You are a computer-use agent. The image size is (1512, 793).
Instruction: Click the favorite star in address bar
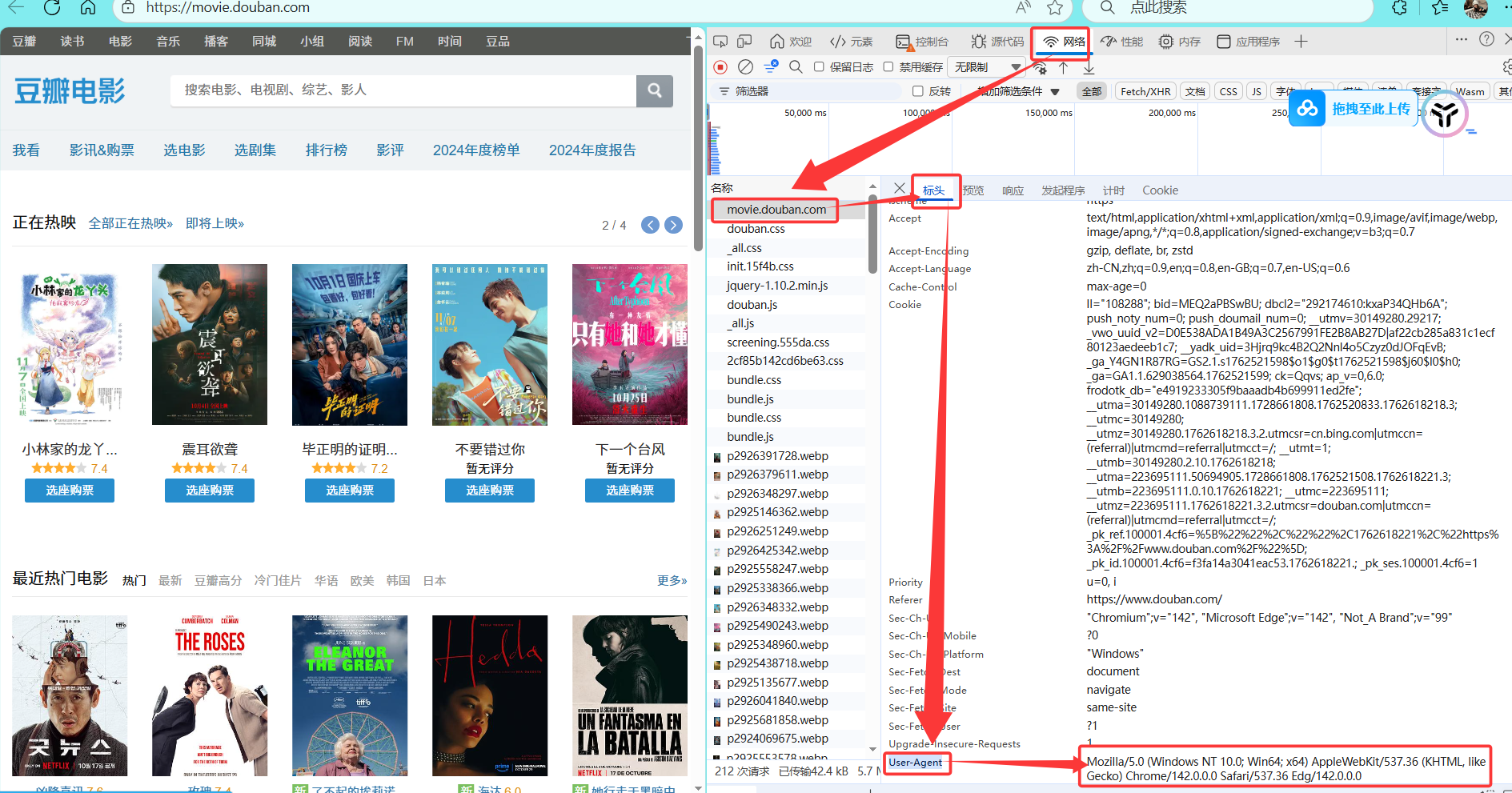(x=1055, y=8)
